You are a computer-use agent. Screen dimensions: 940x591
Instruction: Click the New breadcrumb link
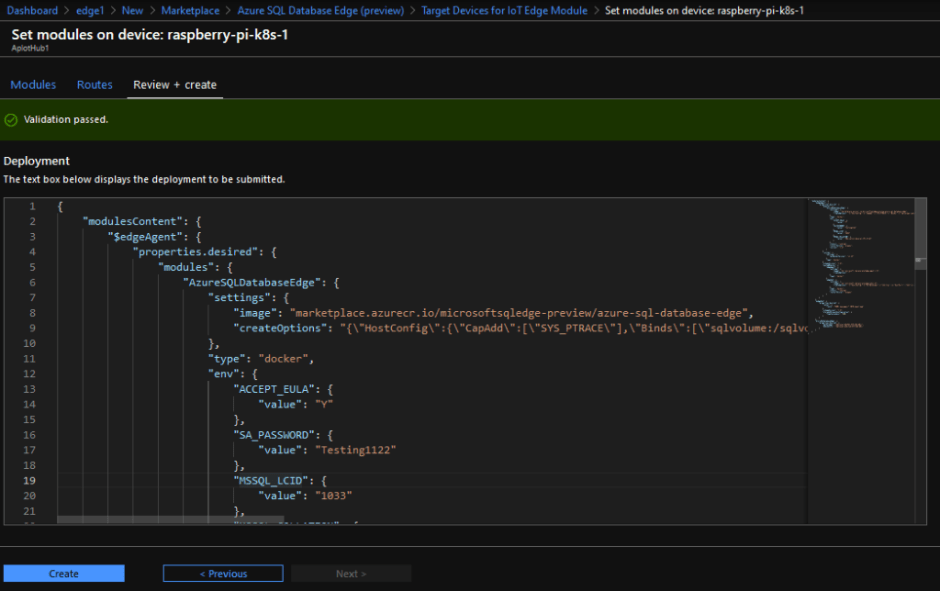(x=133, y=10)
